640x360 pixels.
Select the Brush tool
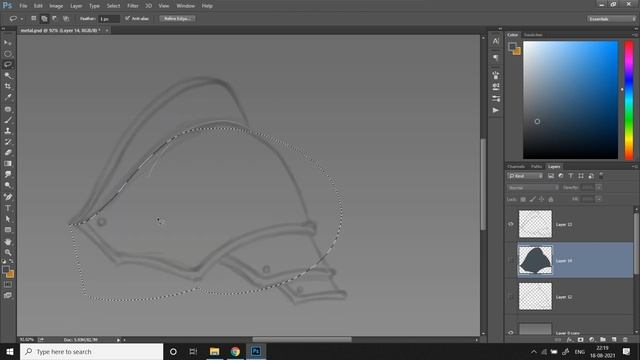pyautogui.click(x=8, y=120)
